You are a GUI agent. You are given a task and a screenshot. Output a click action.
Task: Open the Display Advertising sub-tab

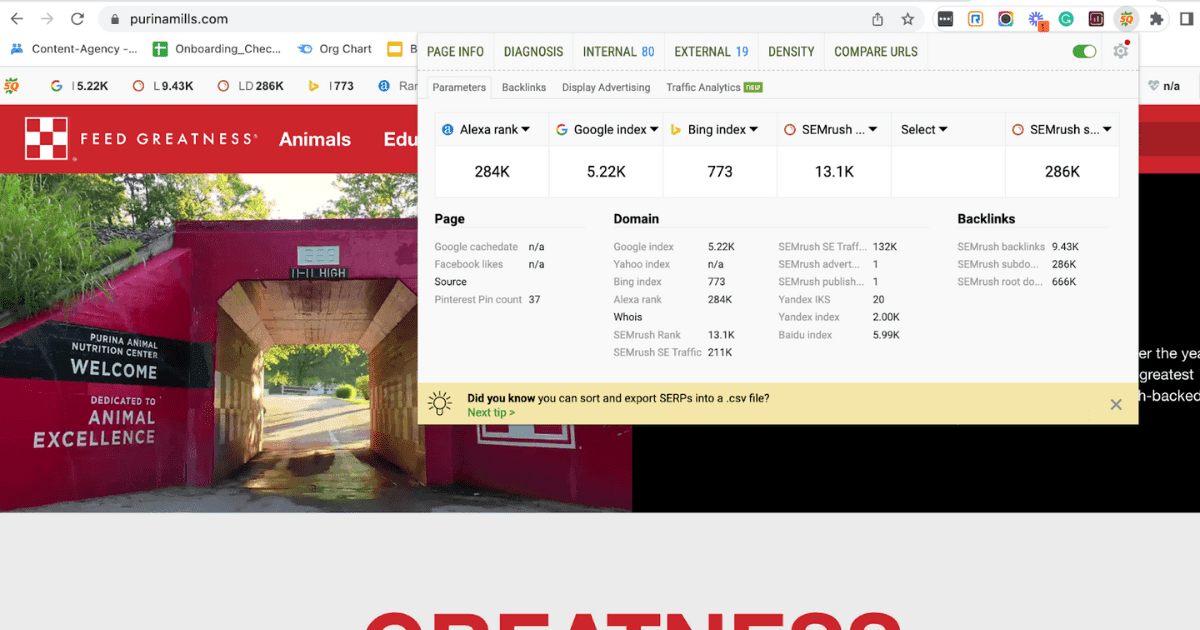tap(606, 87)
